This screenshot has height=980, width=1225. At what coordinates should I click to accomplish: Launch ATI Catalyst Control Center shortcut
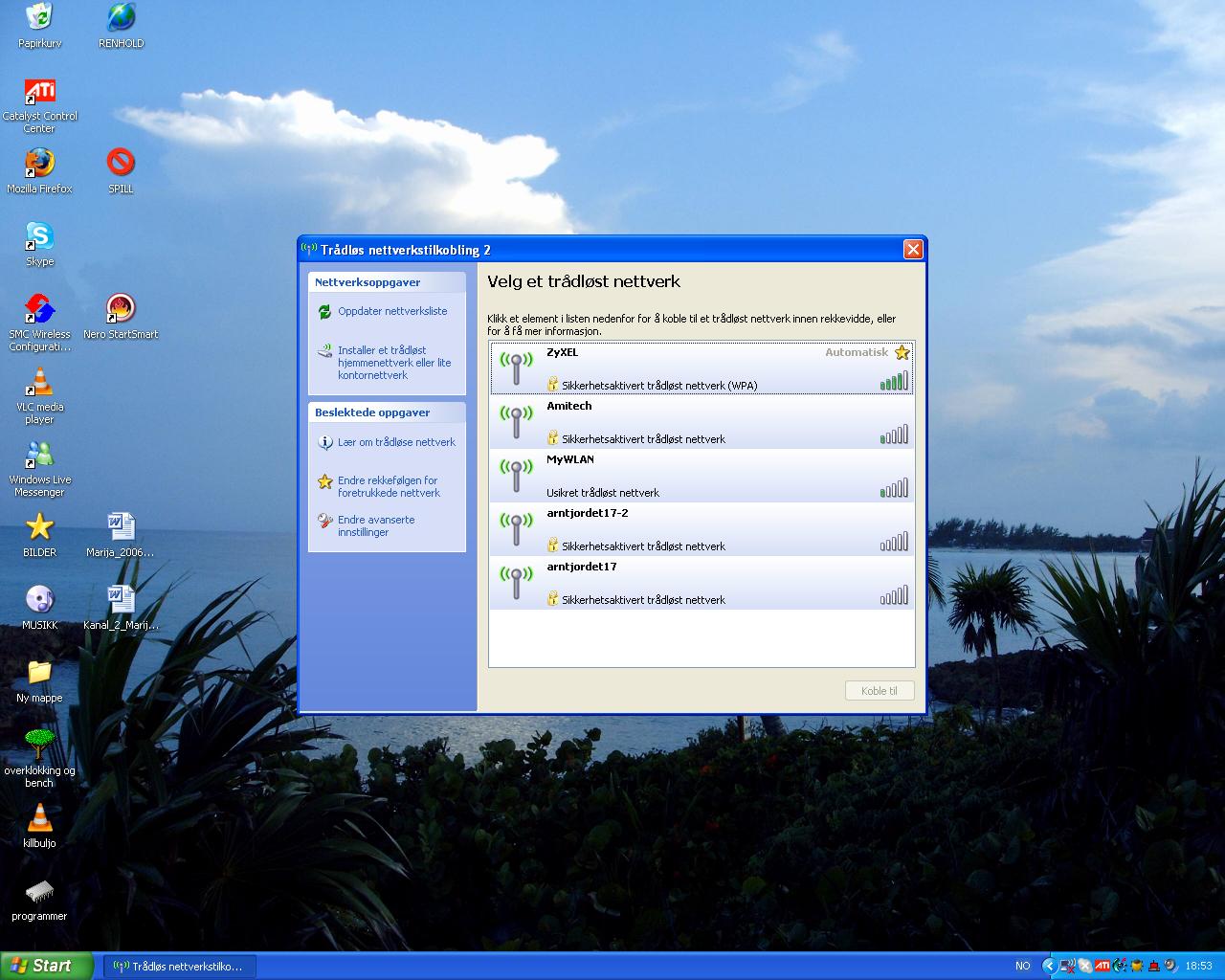point(39,105)
